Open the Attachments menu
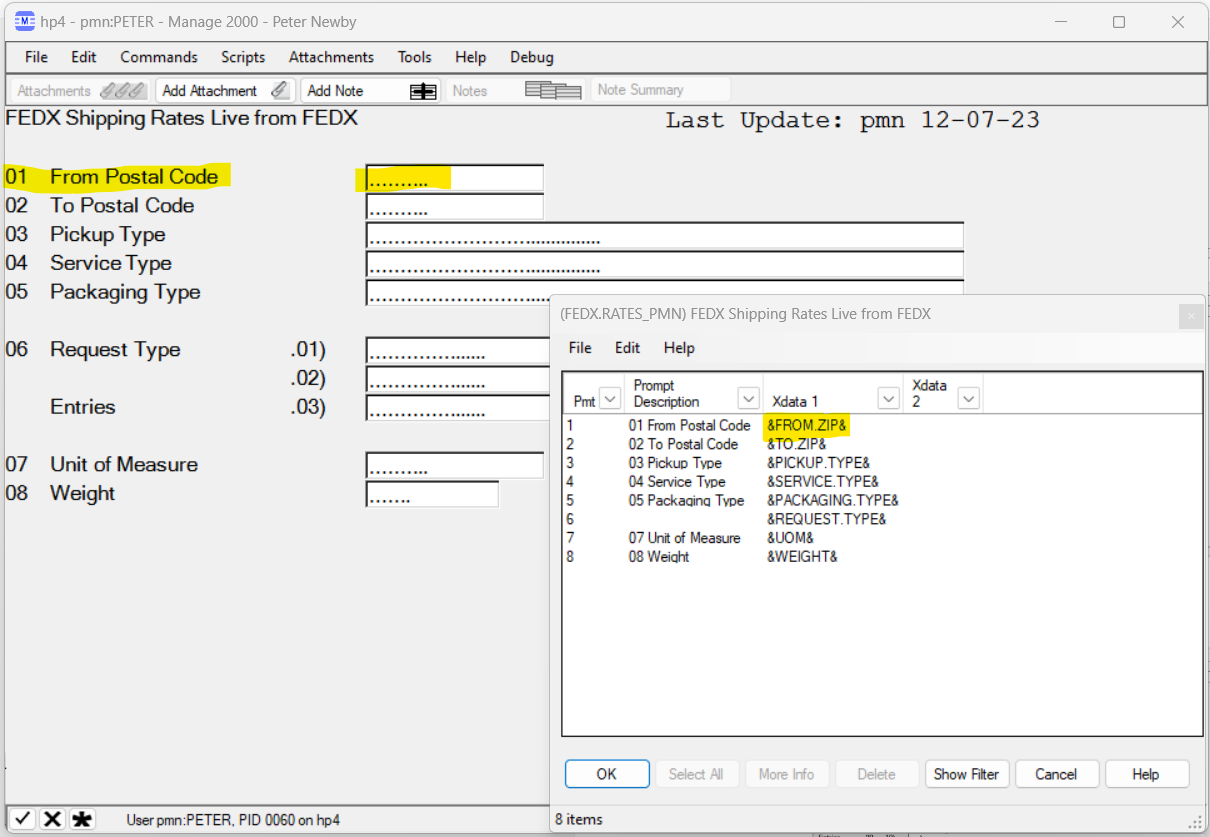Image resolution: width=1210 pixels, height=837 pixels. click(x=331, y=57)
